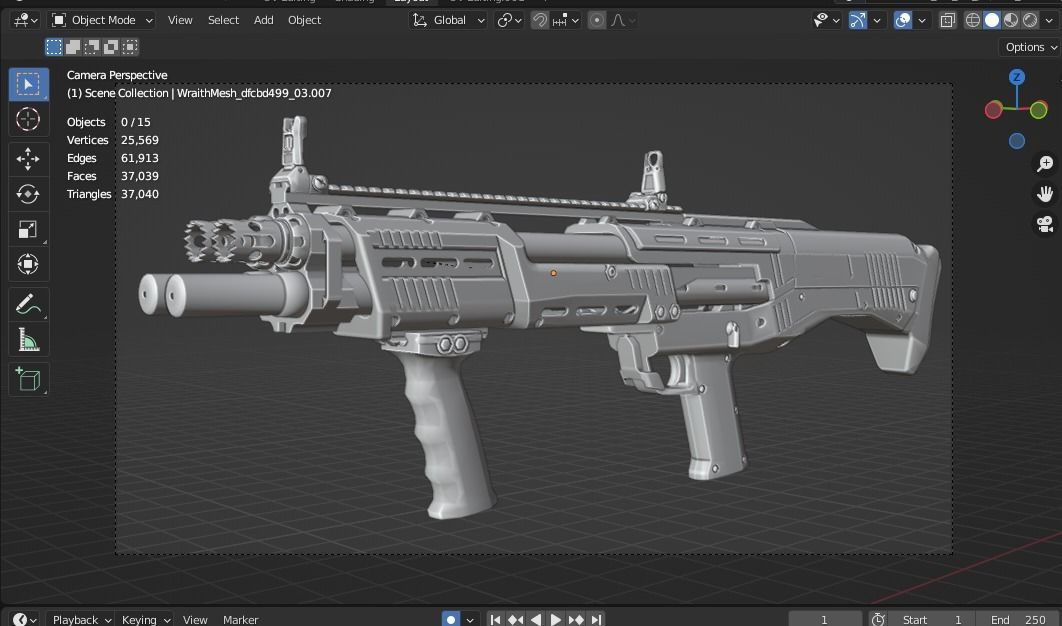1062x626 pixels.
Task: Click the End frame field
Action: (x=1019, y=619)
